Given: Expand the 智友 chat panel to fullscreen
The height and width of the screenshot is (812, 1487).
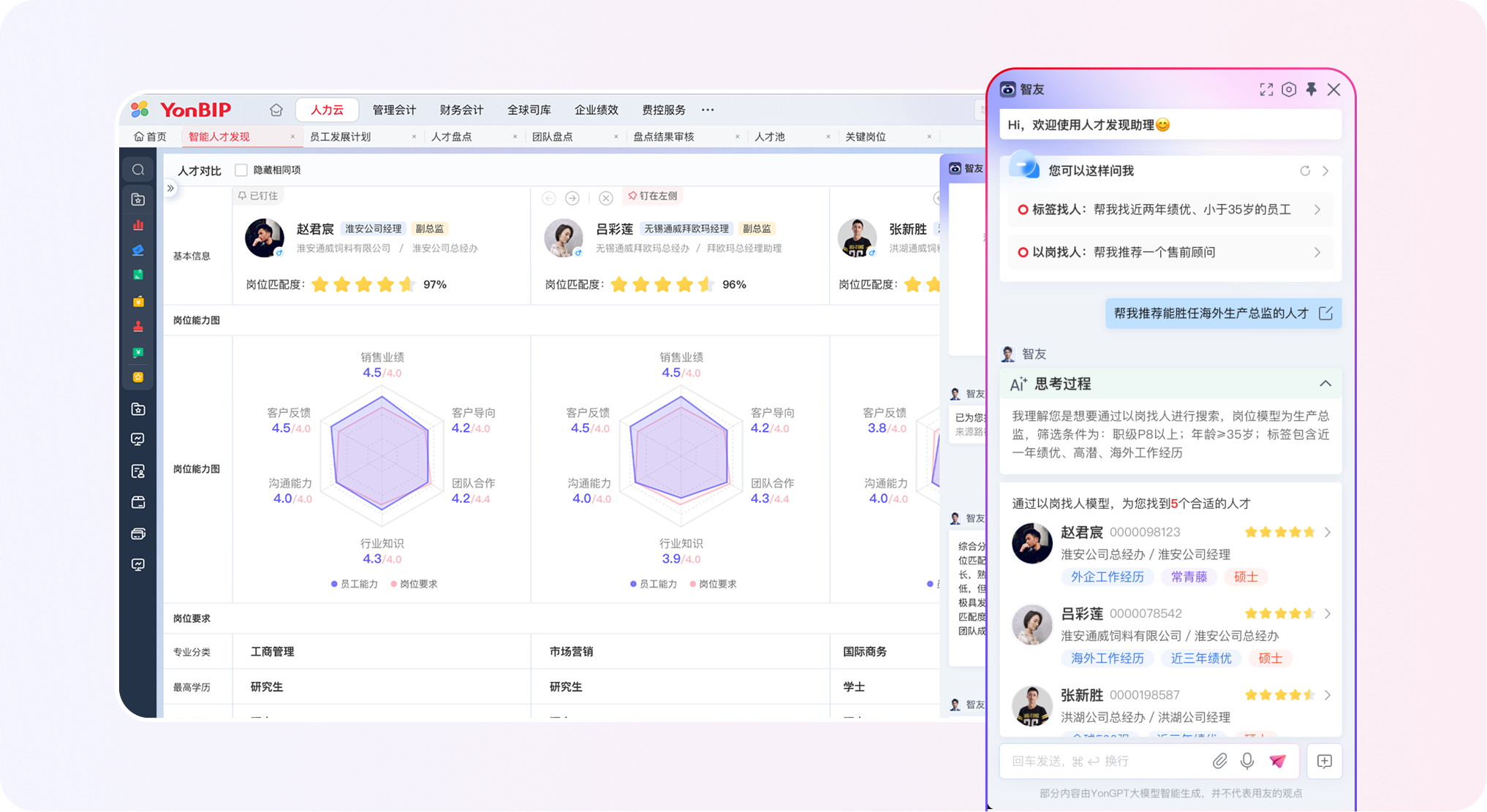Looking at the screenshot, I should click(1266, 89).
